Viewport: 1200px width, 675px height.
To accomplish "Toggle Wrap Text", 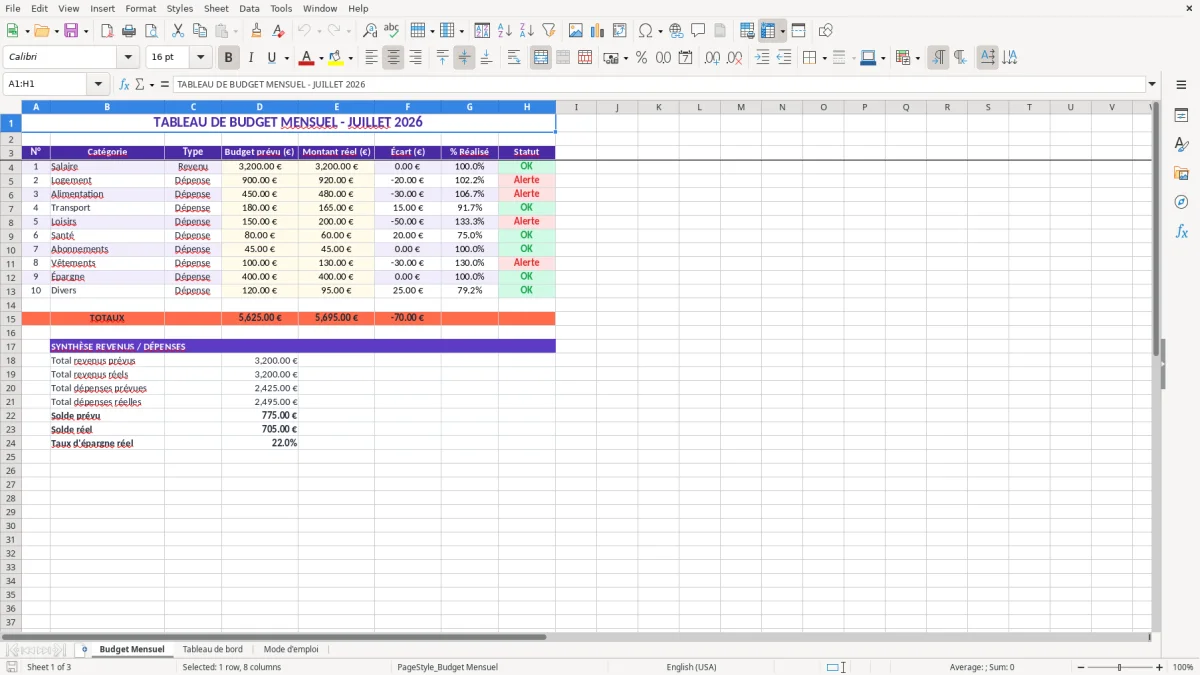I will point(514,58).
